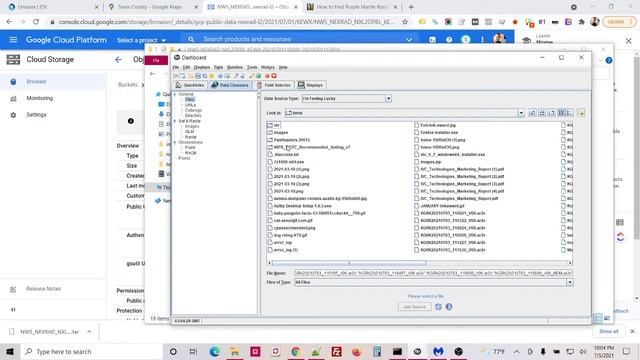Viewport: 640px width, 360px height.
Task: Click the red stop icon at toolbar end
Action: click(x=274, y=76)
